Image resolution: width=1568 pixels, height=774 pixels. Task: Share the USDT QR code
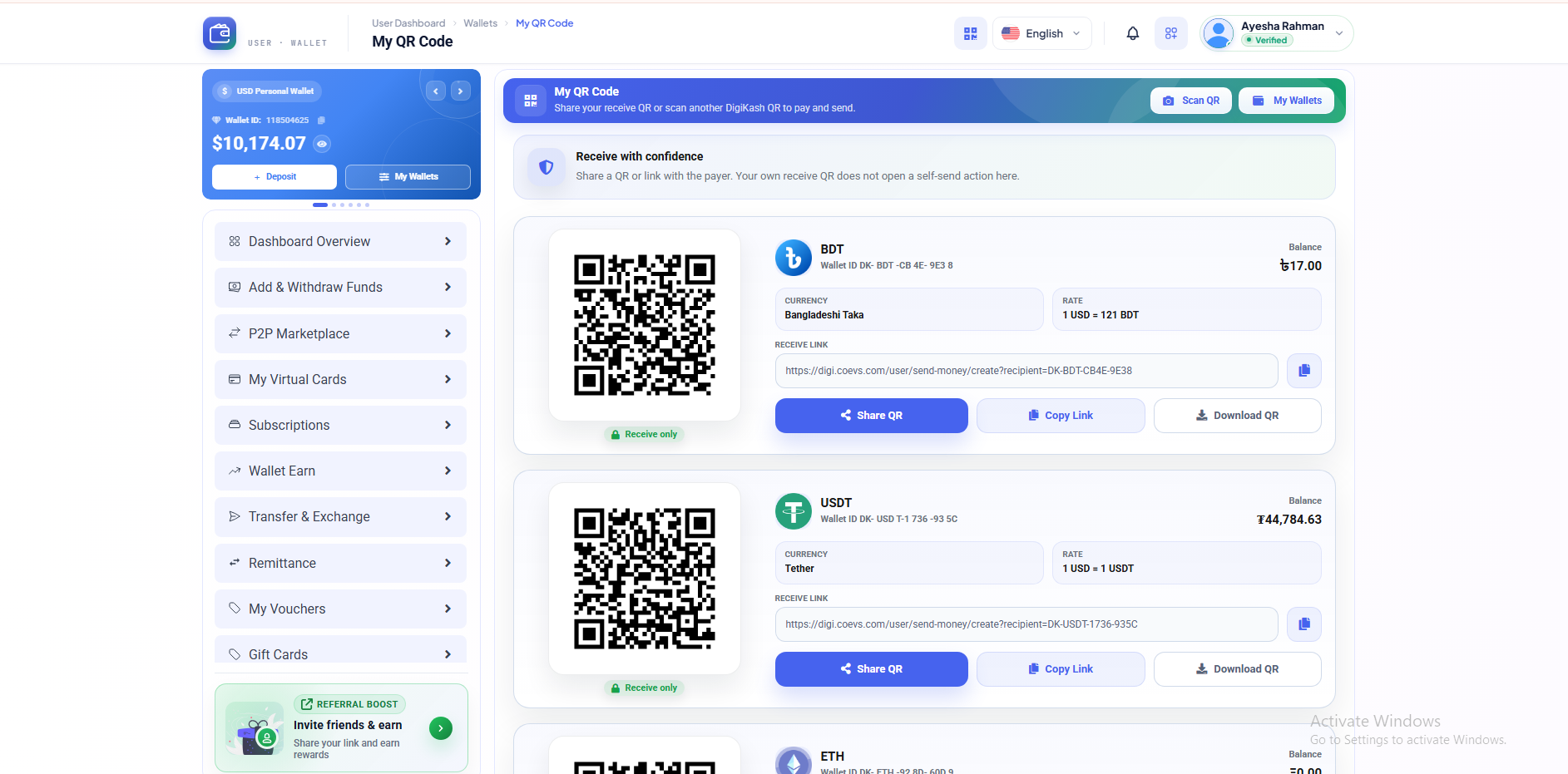pos(871,669)
